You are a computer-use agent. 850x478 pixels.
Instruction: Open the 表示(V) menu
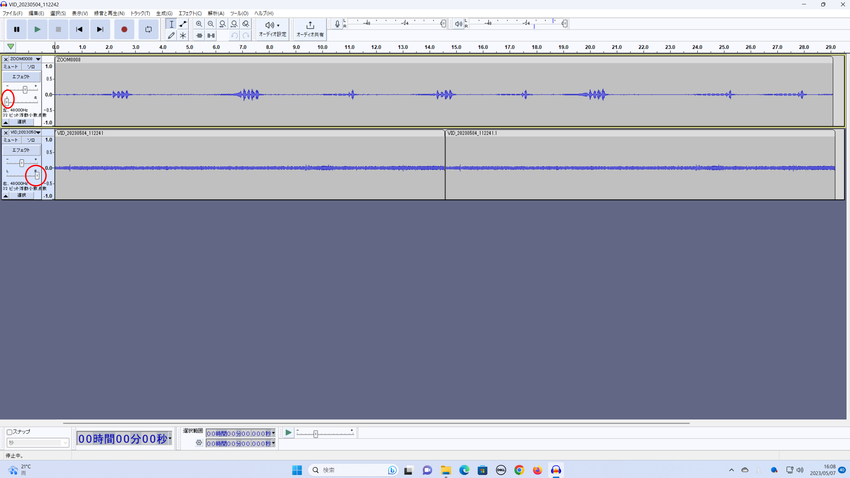coord(80,13)
